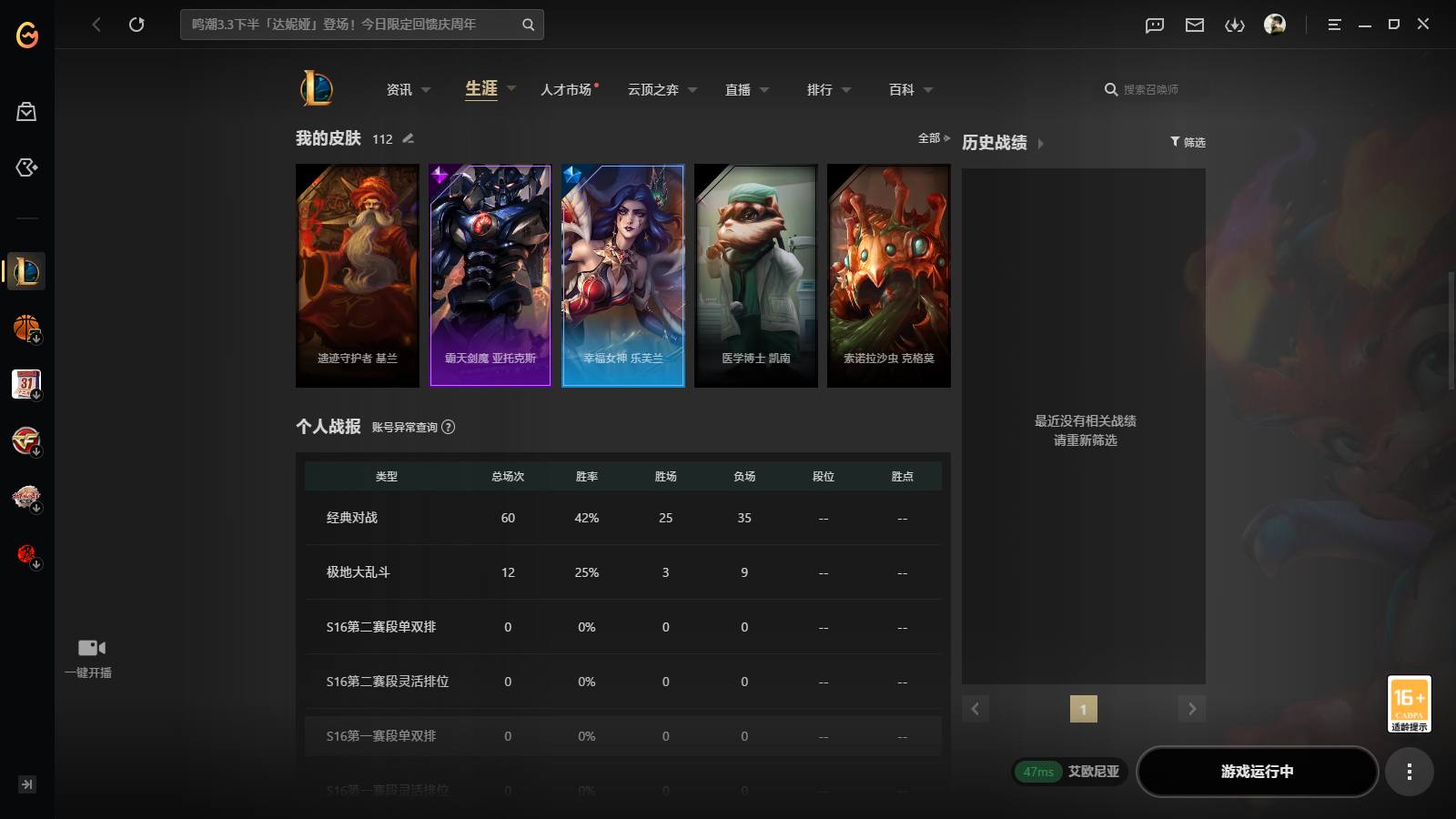Open the mail inbox icon
Screen dimensions: 1456x819
pyautogui.click(x=1195, y=25)
